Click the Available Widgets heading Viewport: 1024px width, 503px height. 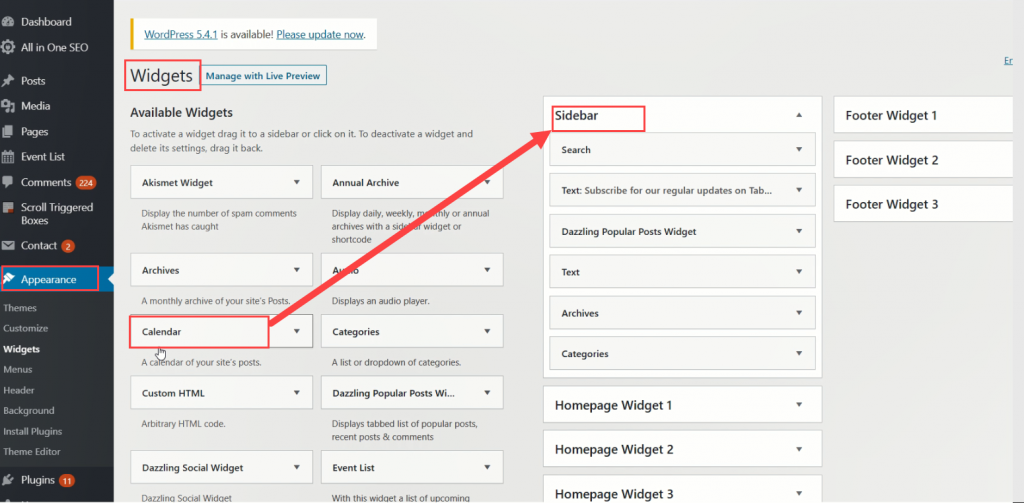(x=182, y=112)
